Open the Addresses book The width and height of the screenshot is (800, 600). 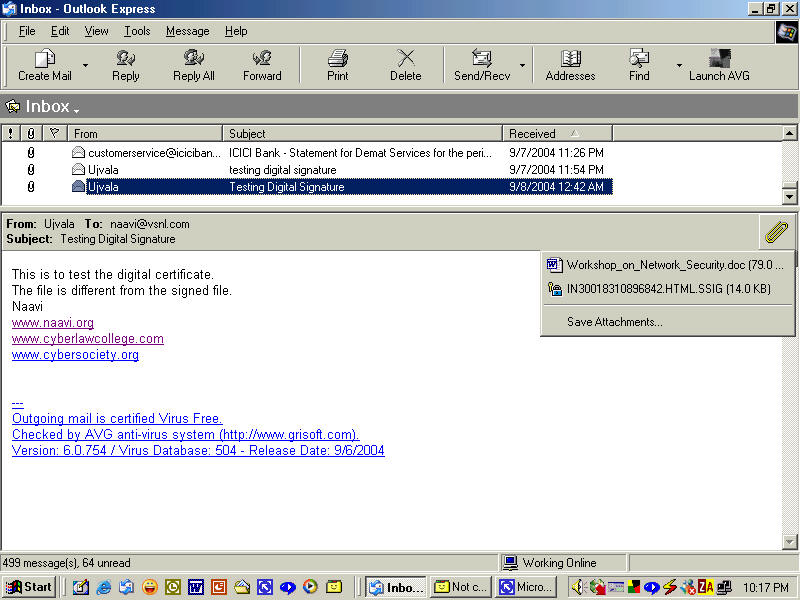[x=570, y=65]
